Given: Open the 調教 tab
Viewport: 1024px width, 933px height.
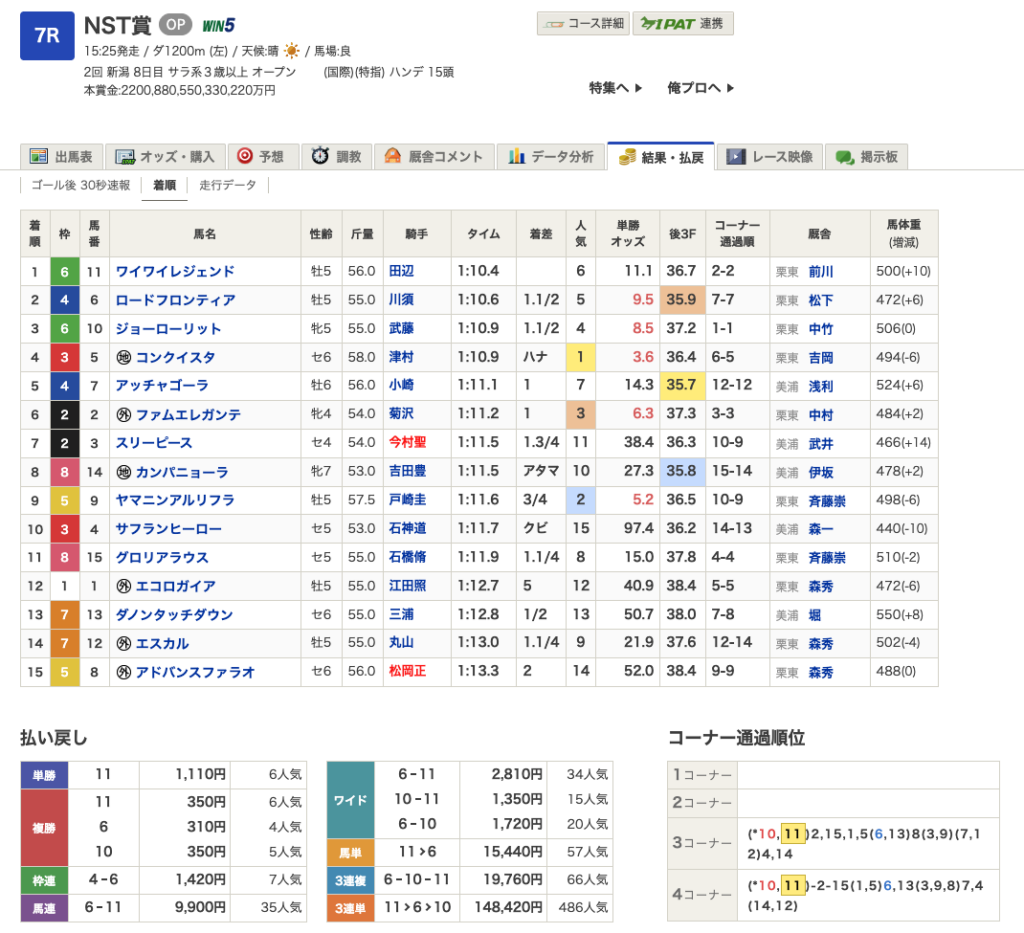Looking at the screenshot, I should click(x=336, y=157).
